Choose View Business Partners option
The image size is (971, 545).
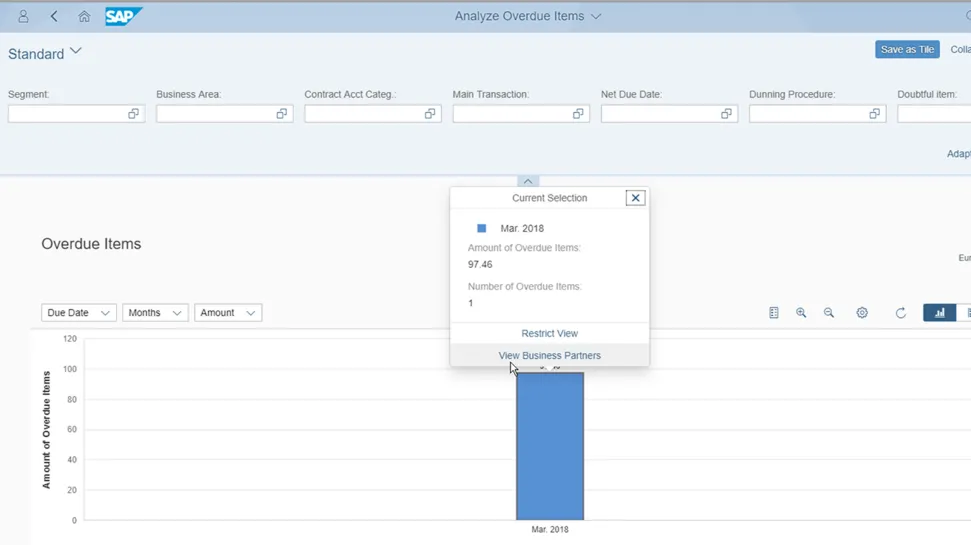(549, 355)
